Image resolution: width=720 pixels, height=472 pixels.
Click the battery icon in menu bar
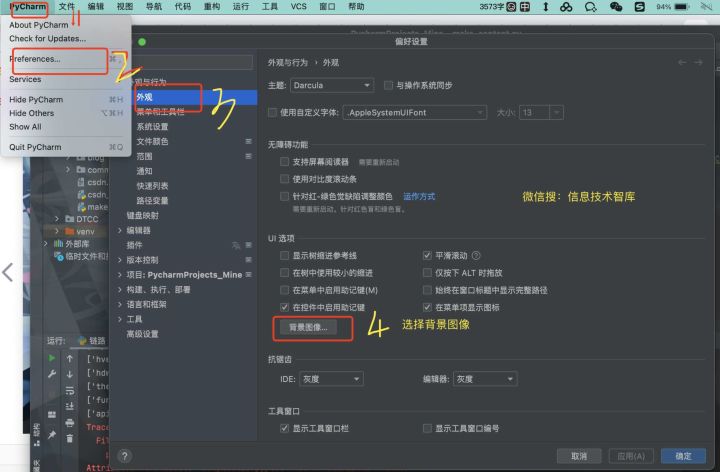point(682,6)
